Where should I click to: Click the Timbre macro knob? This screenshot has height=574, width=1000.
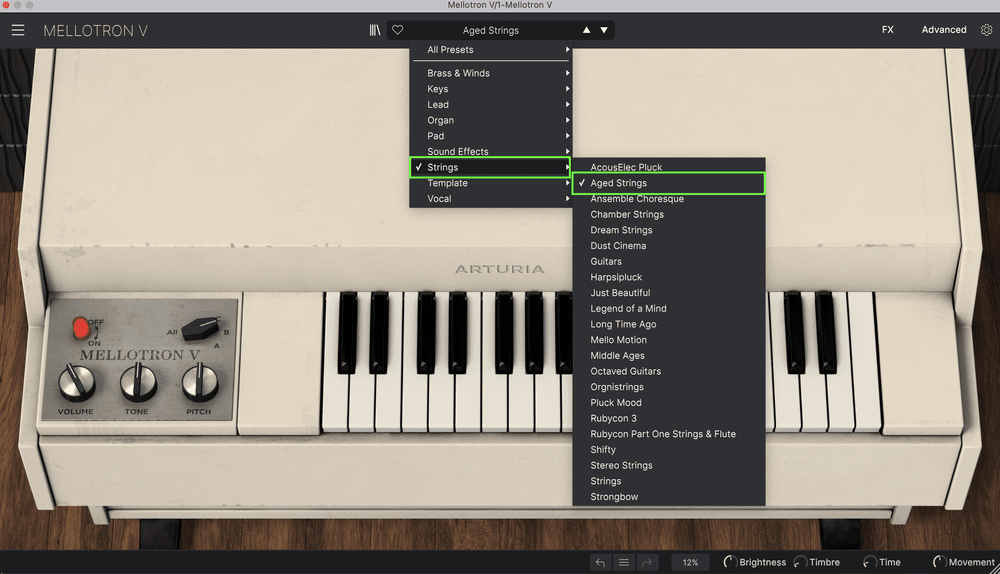(800, 562)
